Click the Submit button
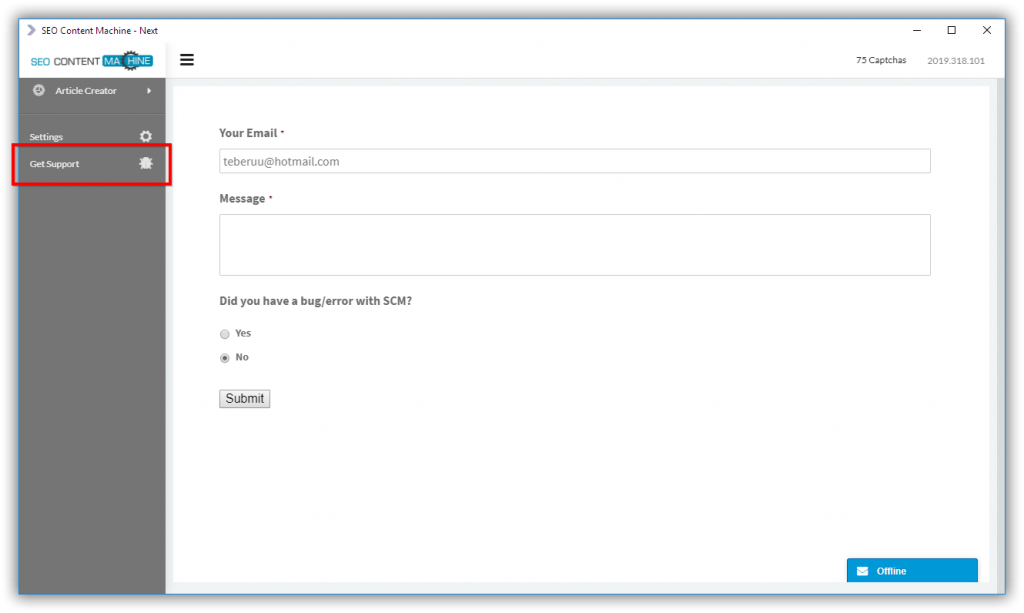 point(244,399)
